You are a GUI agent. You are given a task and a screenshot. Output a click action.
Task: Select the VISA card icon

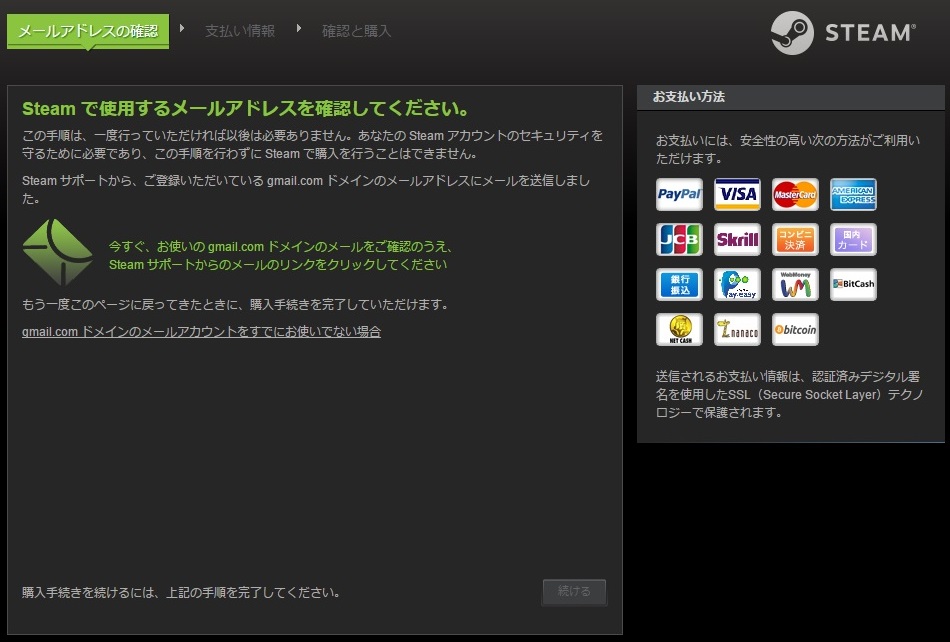[737, 194]
